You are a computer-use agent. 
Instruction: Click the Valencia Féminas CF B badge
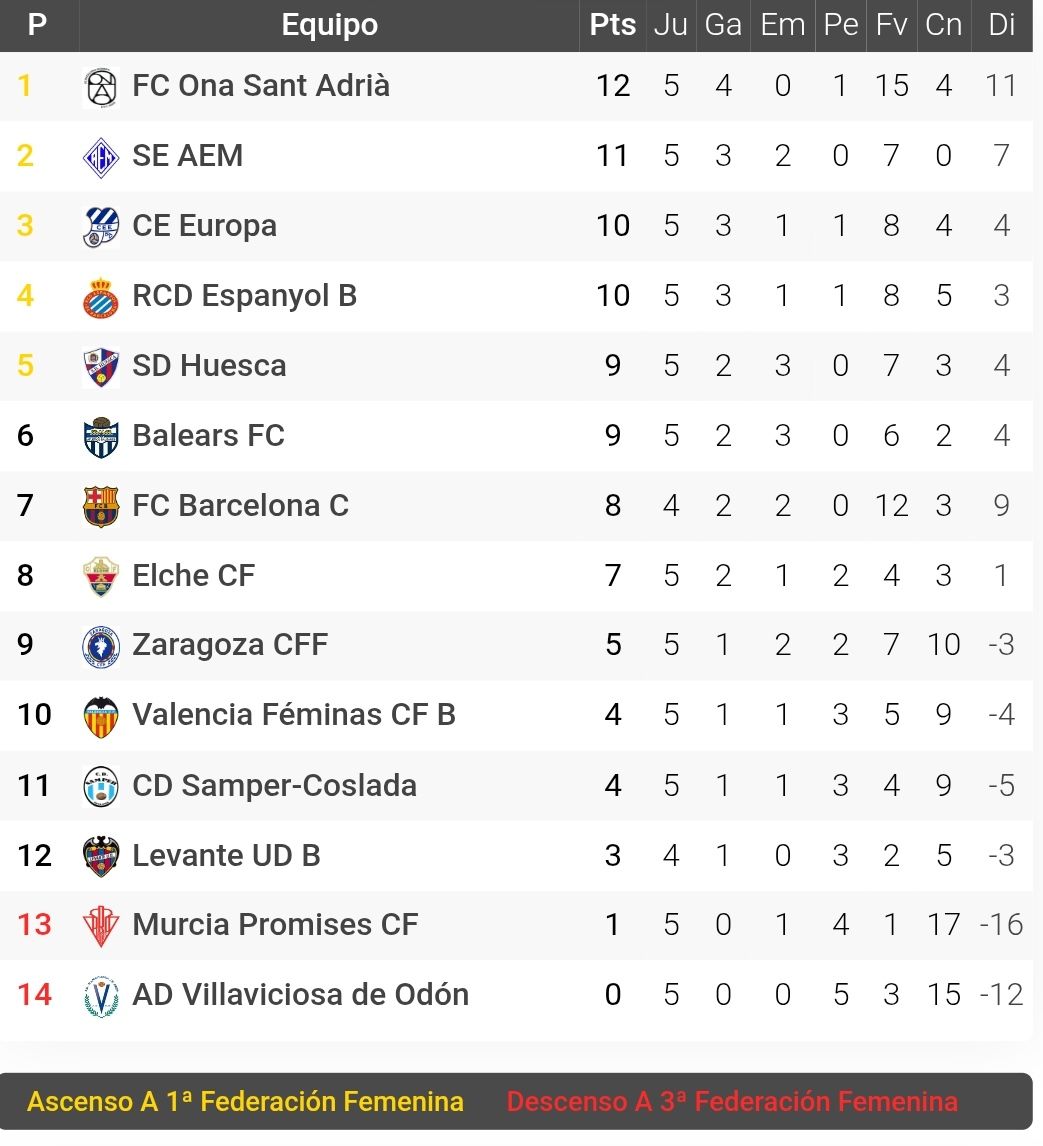(101, 716)
